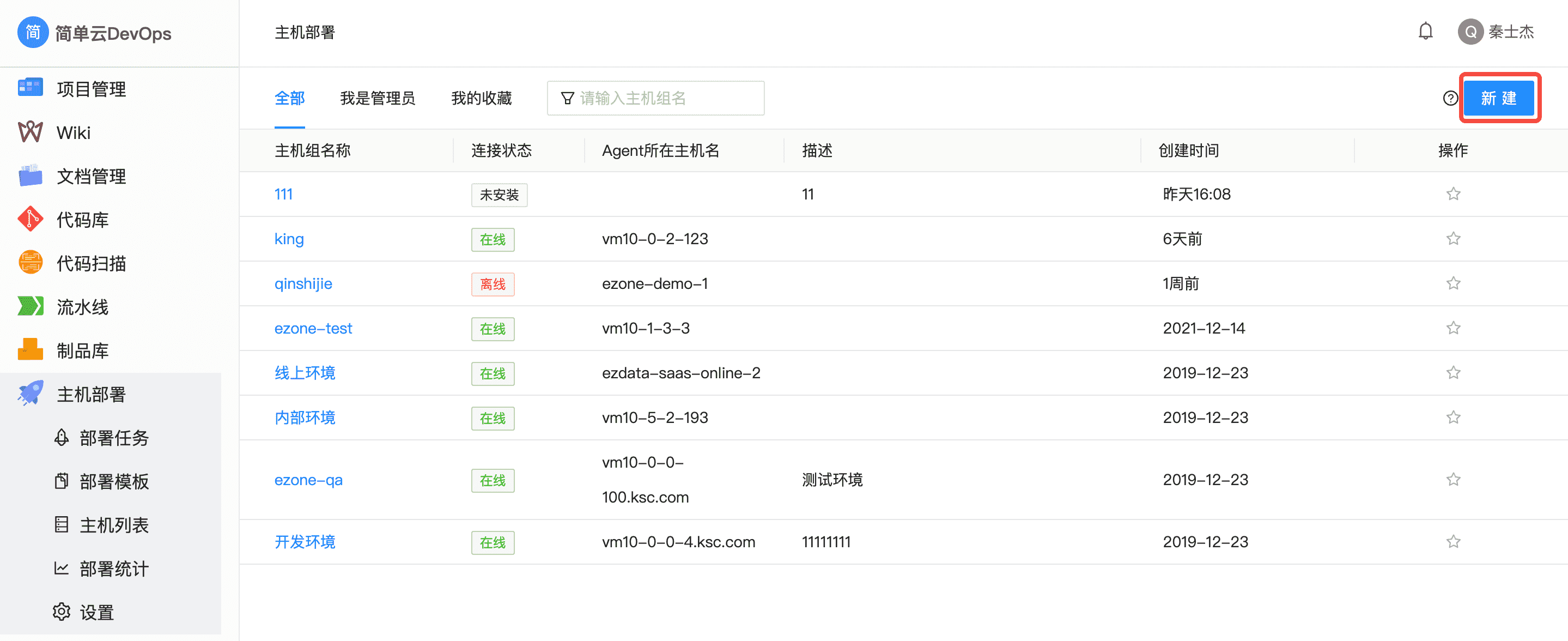Star the 开发环境 host group

tap(1453, 542)
